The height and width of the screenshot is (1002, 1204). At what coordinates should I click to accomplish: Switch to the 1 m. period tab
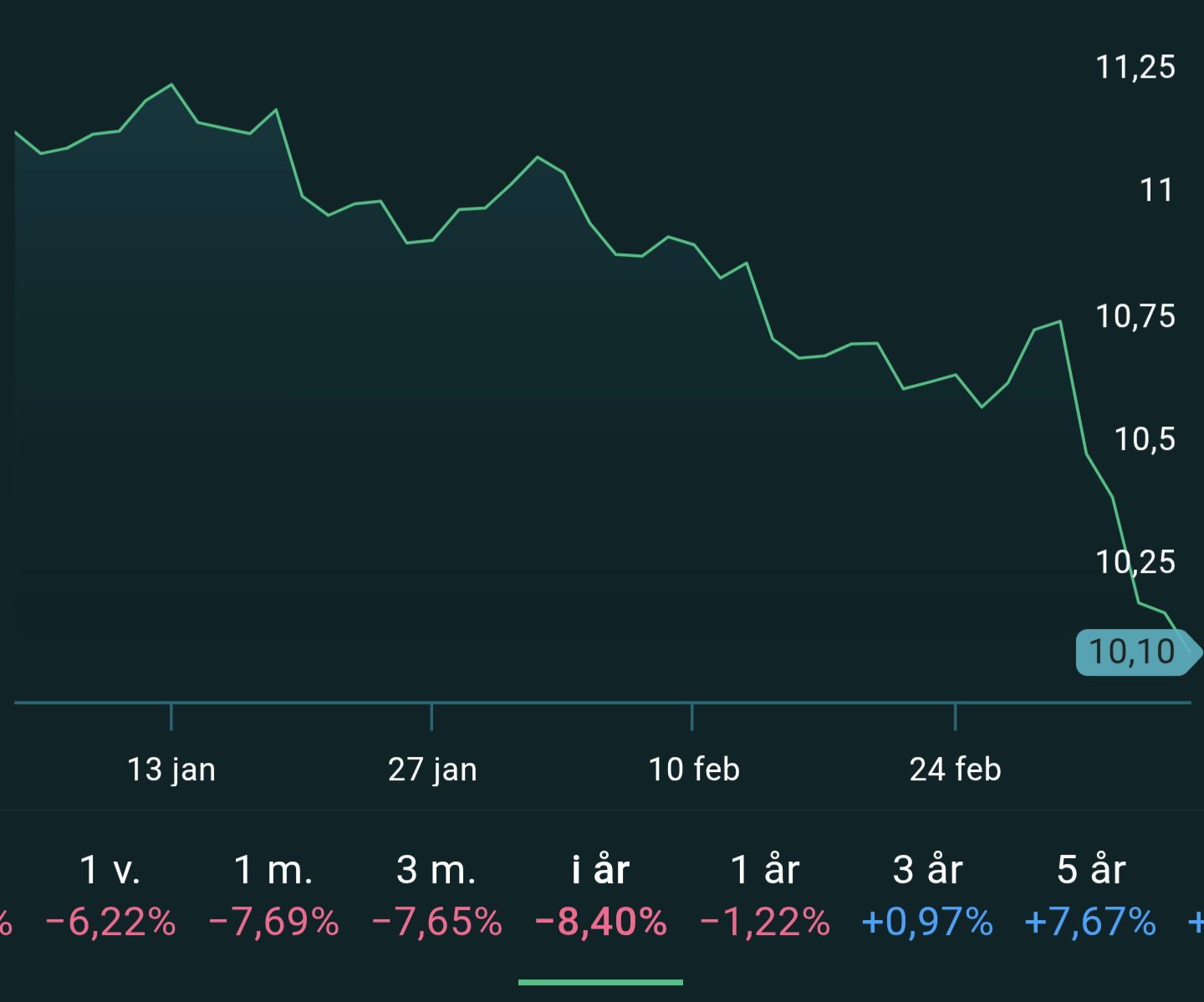(273, 870)
